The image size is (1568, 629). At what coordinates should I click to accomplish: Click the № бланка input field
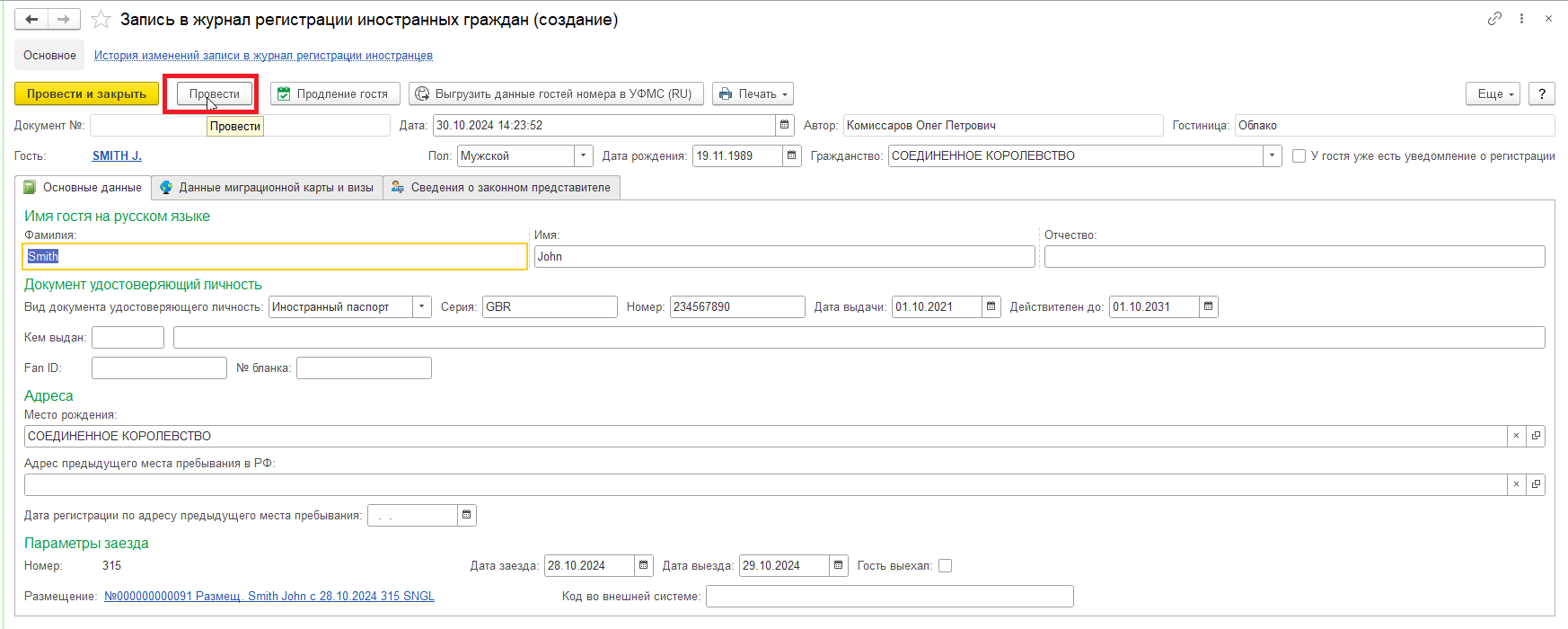pos(364,368)
